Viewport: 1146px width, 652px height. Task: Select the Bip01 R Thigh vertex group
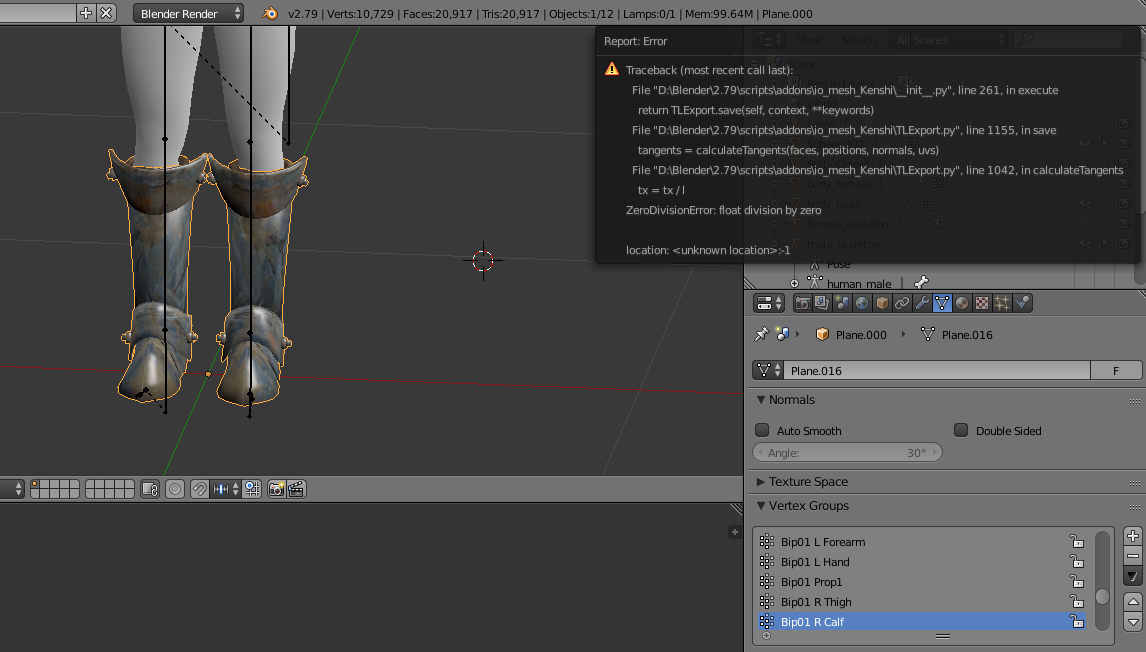[921, 602]
